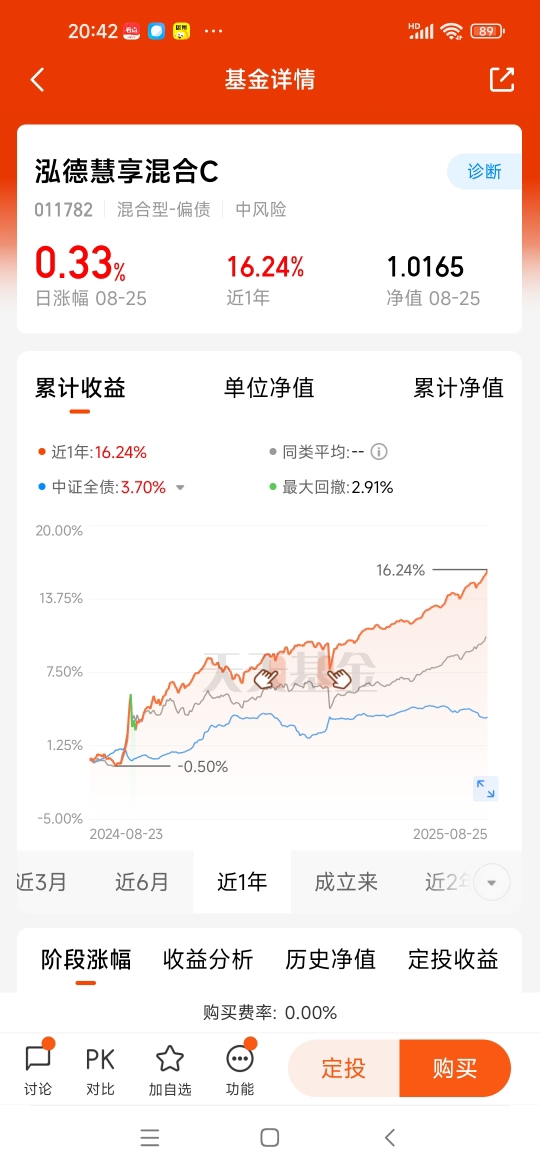Tap the 定投 auto-invest button
This screenshot has height=1170, width=540.
[x=344, y=1069]
